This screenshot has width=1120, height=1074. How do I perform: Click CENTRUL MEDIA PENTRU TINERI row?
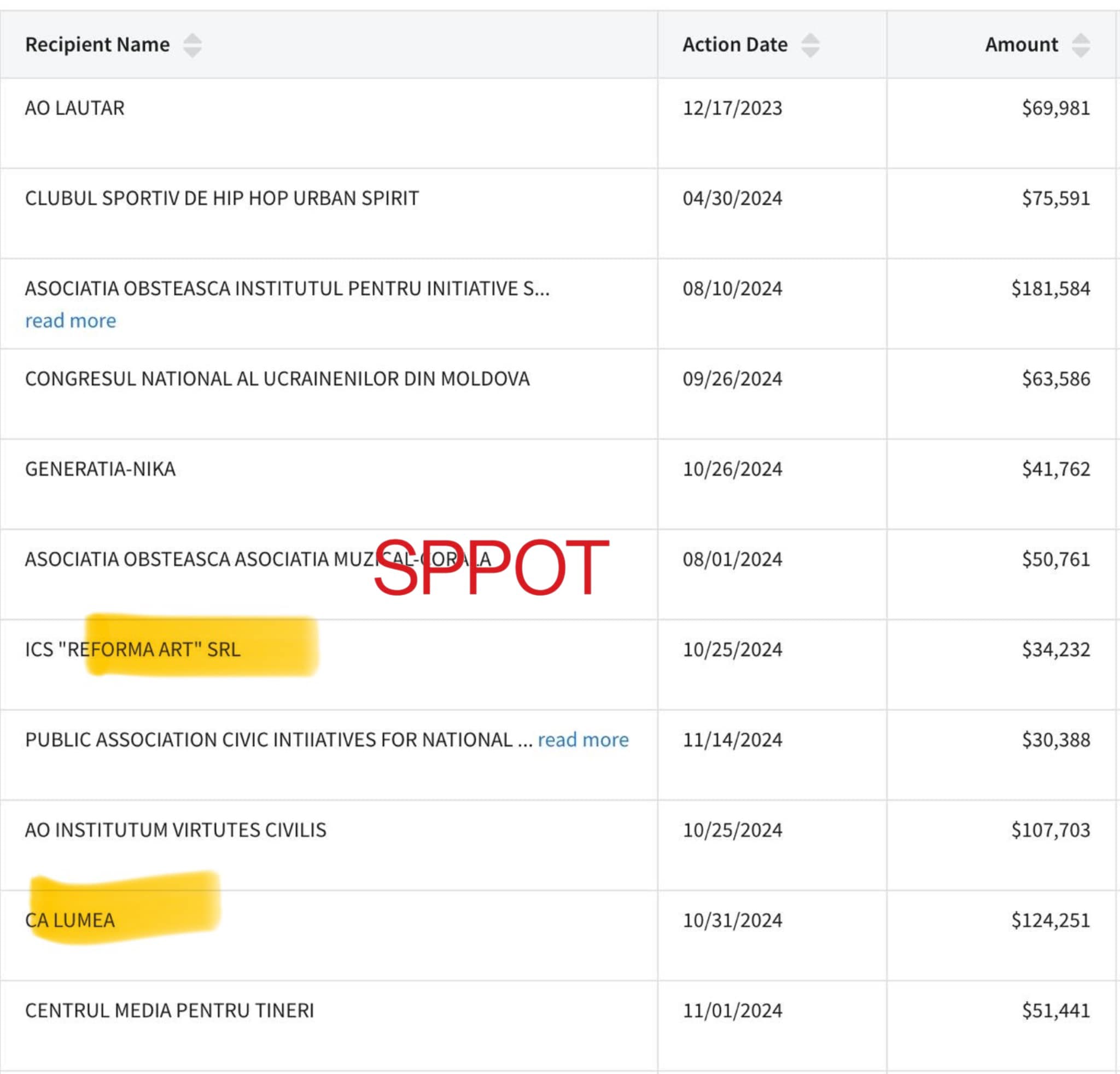pyautogui.click(x=169, y=1011)
